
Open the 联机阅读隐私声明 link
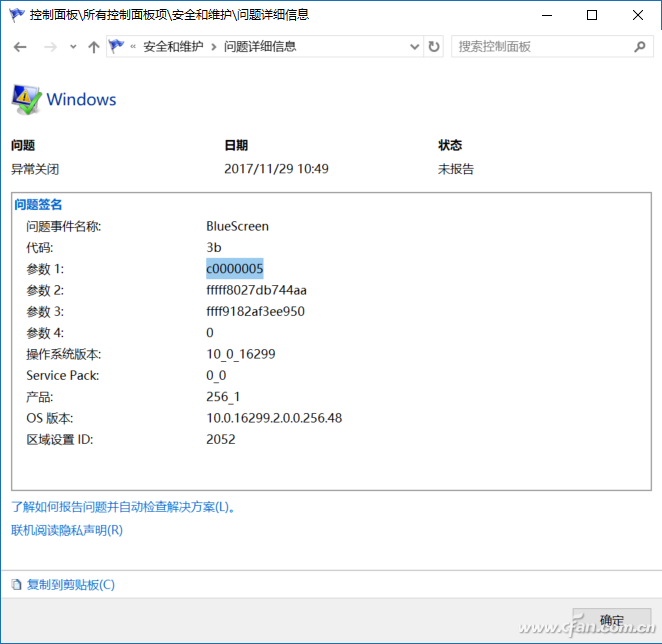(x=67, y=530)
